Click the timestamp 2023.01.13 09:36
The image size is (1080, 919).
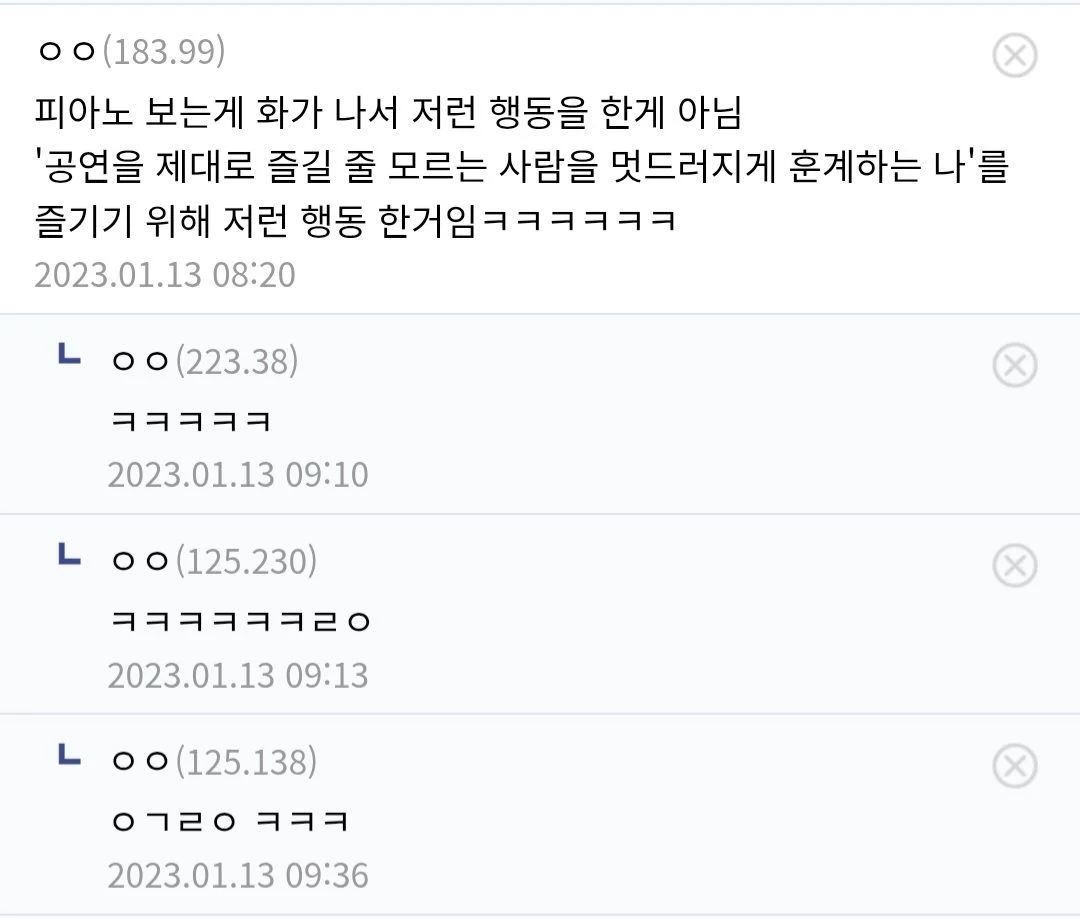pyautogui.click(x=238, y=876)
